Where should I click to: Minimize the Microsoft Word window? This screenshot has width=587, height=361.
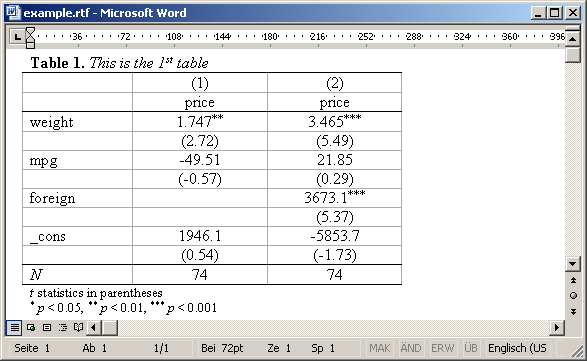538,13
